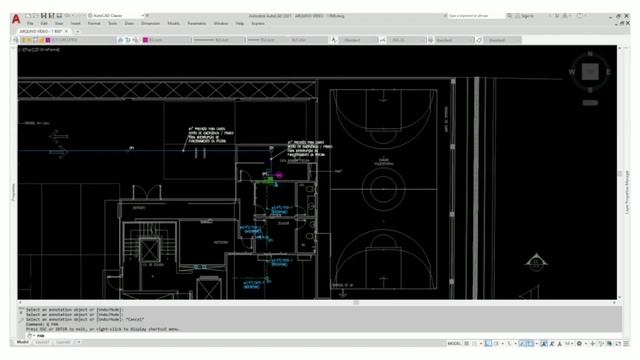Open the linetype control dropdown
The image size is (640, 360).
(218, 40)
